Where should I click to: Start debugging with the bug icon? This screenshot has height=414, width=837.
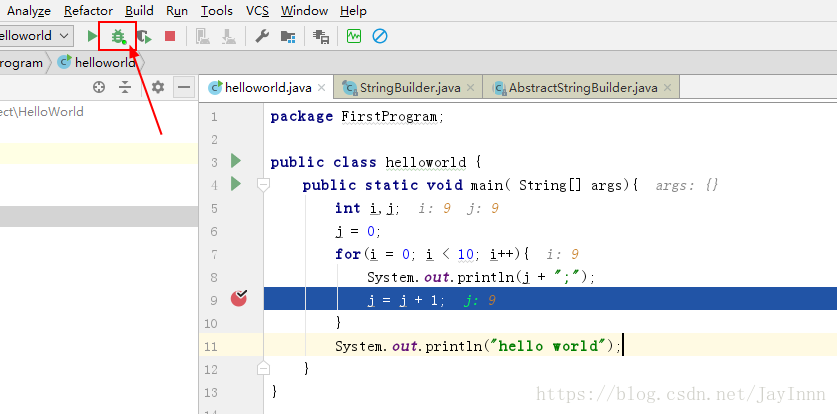118,36
